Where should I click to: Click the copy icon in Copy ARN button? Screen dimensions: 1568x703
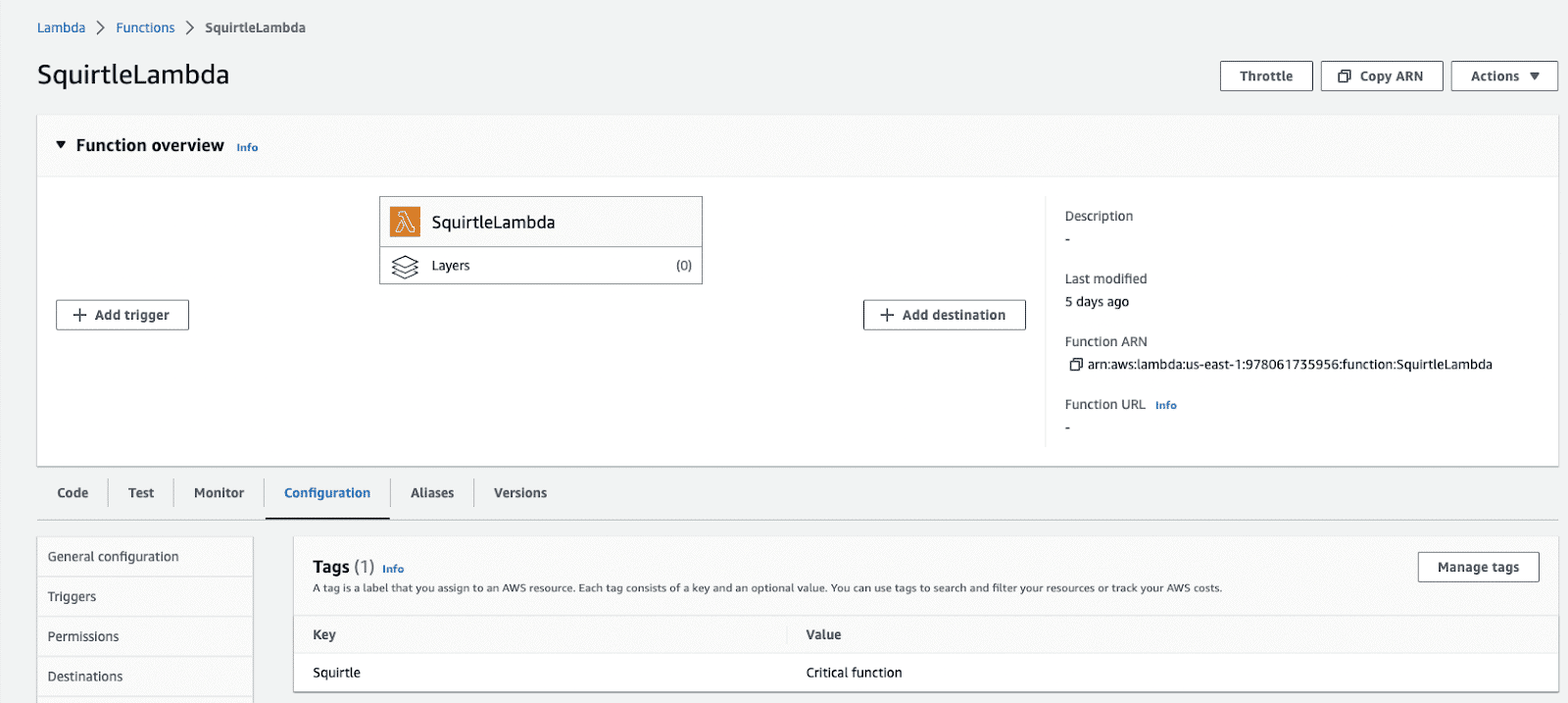(1345, 76)
